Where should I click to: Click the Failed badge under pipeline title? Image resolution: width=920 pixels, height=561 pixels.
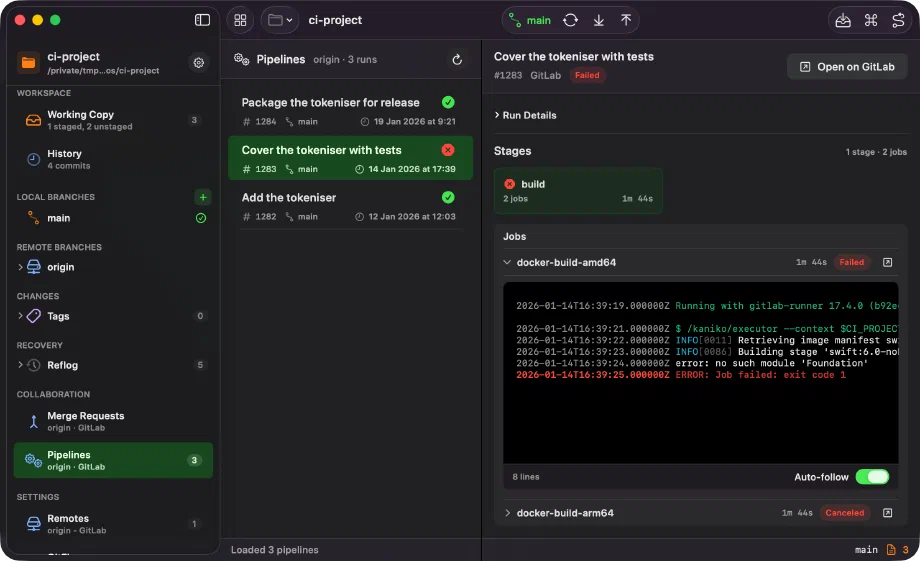[x=587, y=75]
